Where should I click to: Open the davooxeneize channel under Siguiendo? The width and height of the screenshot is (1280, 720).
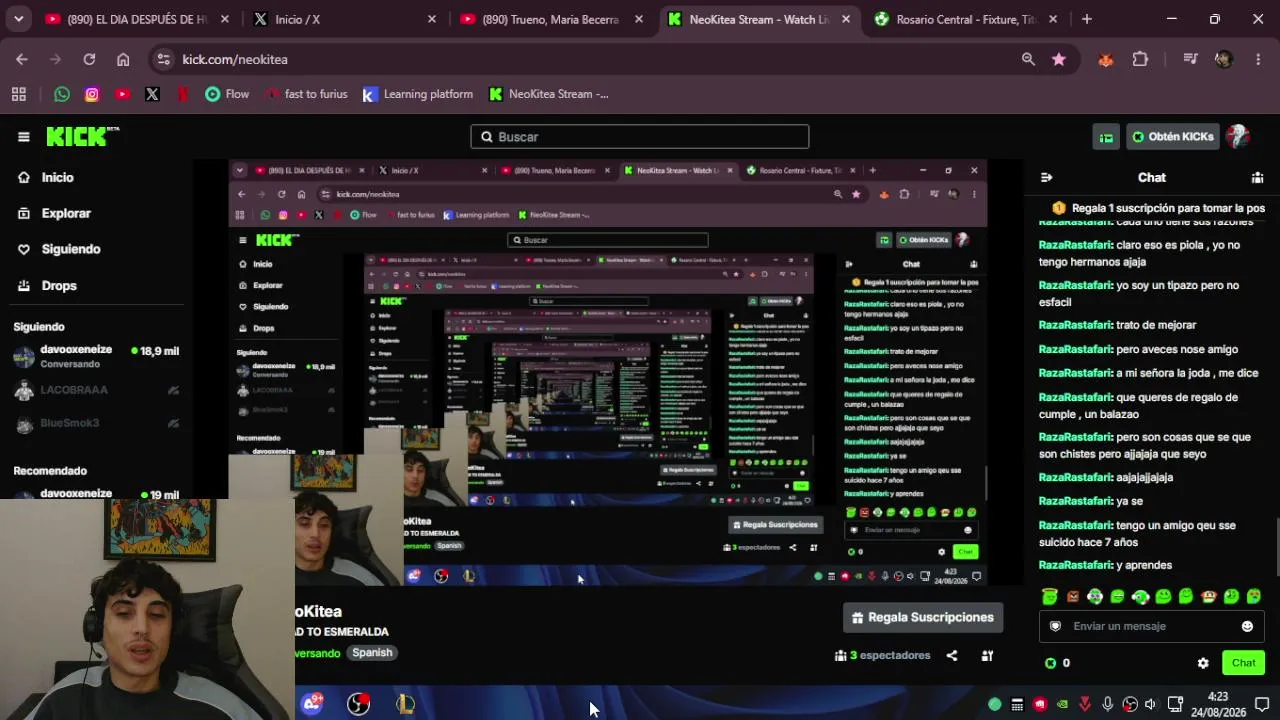[96, 356]
